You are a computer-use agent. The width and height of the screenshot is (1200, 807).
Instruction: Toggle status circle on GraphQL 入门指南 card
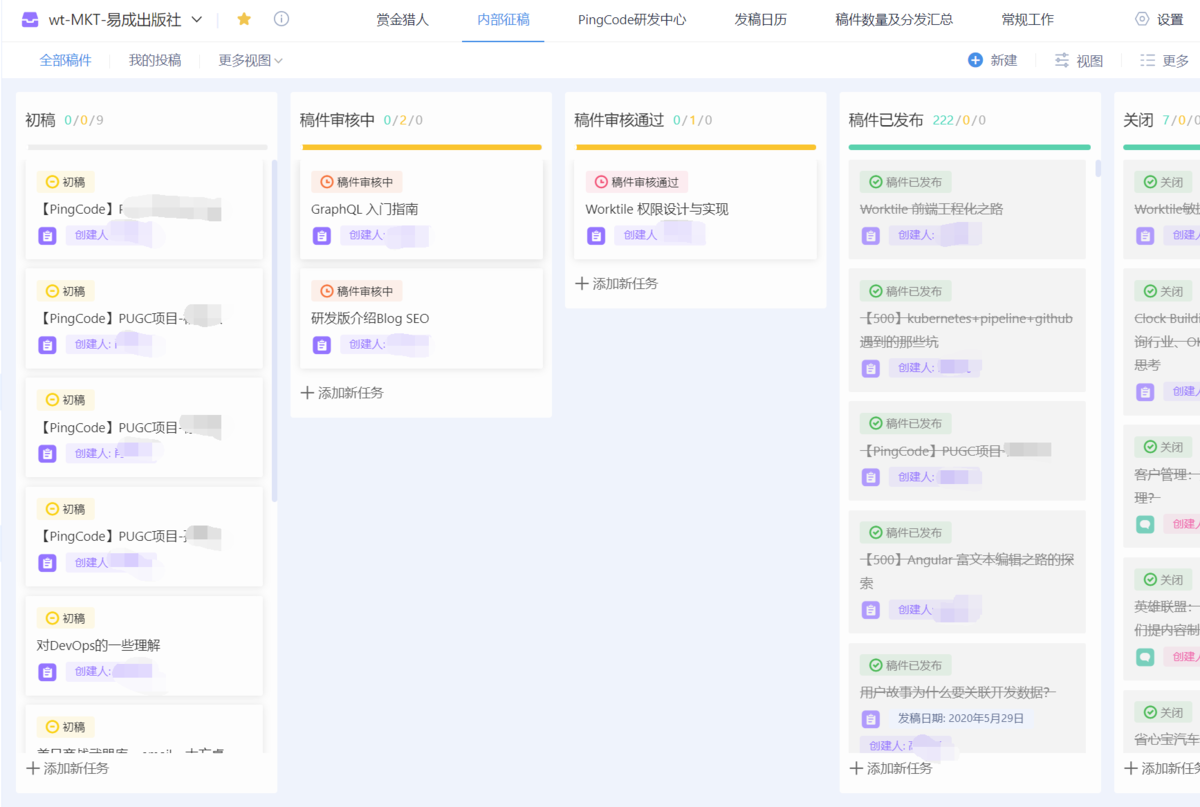tap(326, 182)
